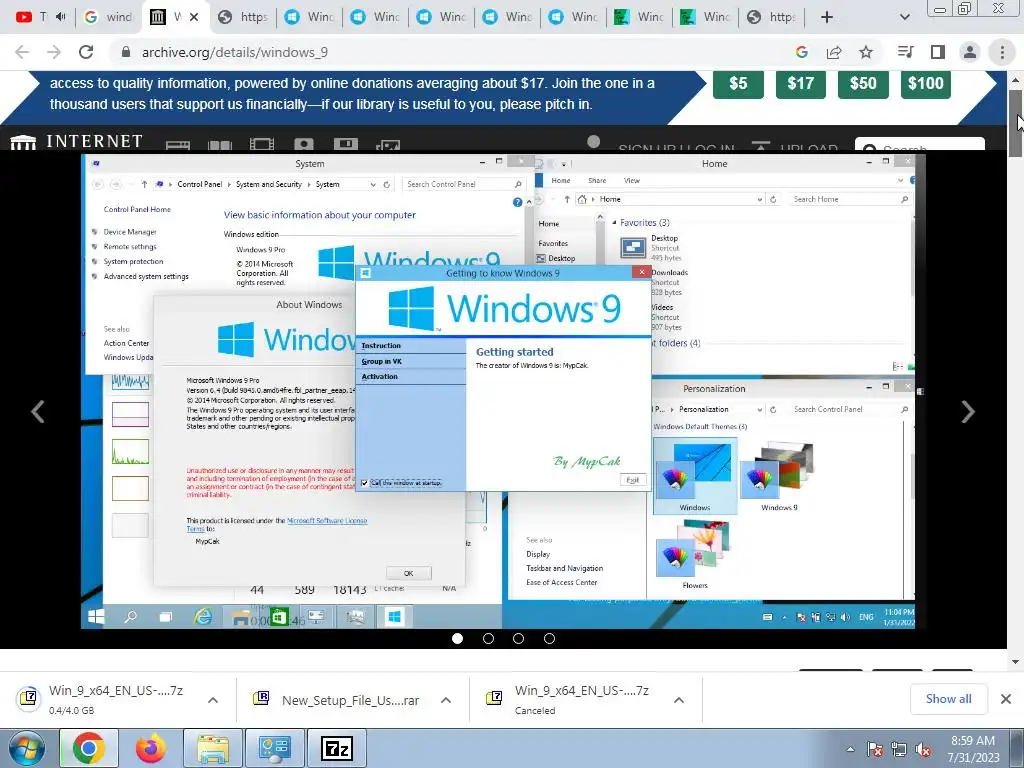Reload the archive.org page

[x=86, y=52]
